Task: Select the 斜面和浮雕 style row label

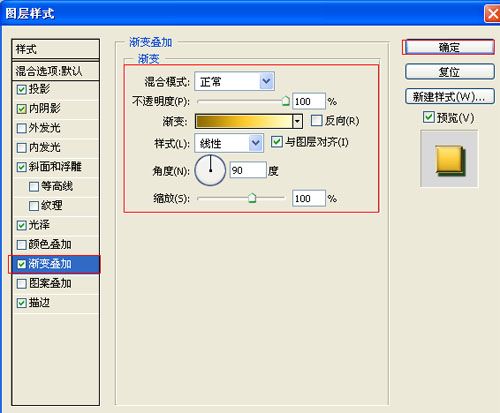Action: pyautogui.click(x=55, y=167)
